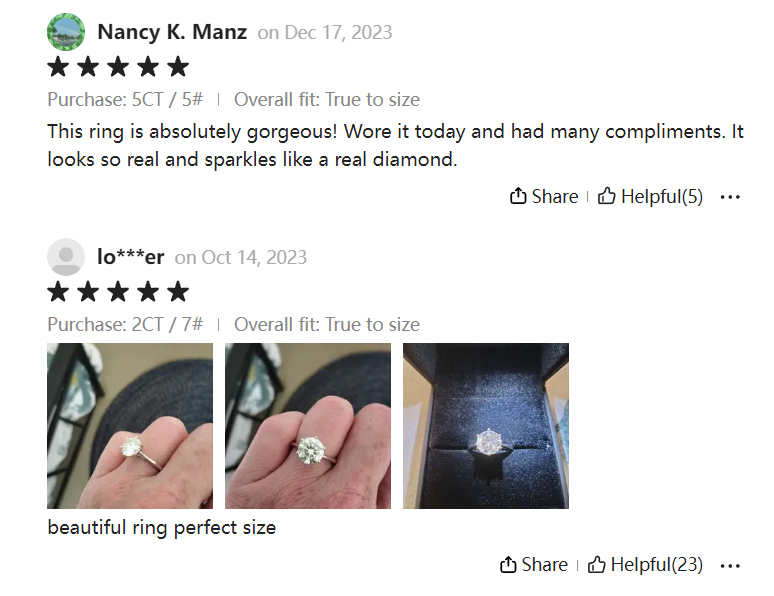774x596 pixels.
Task: Click Share text on lo***er's review
Action: coord(545,565)
